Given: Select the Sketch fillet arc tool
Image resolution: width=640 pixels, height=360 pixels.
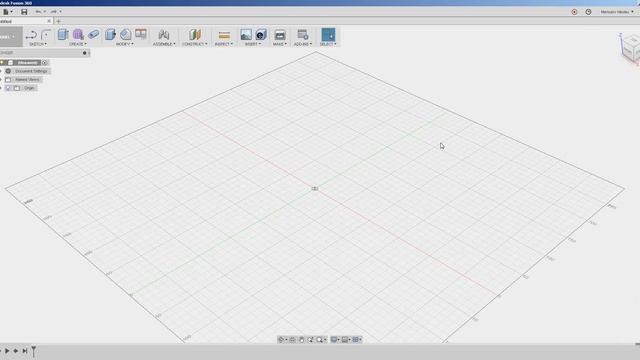Looking at the screenshot, I should pos(46,35).
